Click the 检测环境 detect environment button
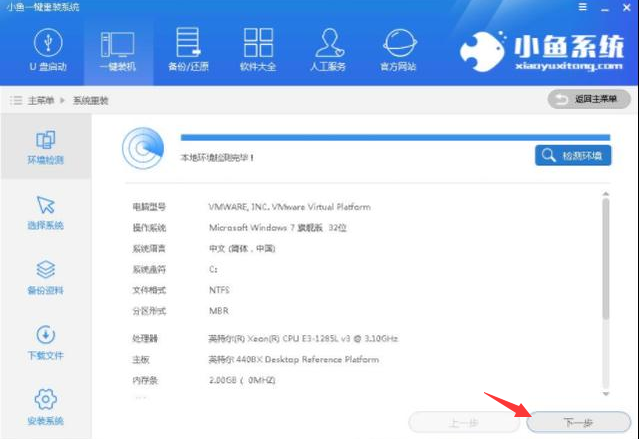The height and width of the screenshot is (439, 639). tap(573, 156)
